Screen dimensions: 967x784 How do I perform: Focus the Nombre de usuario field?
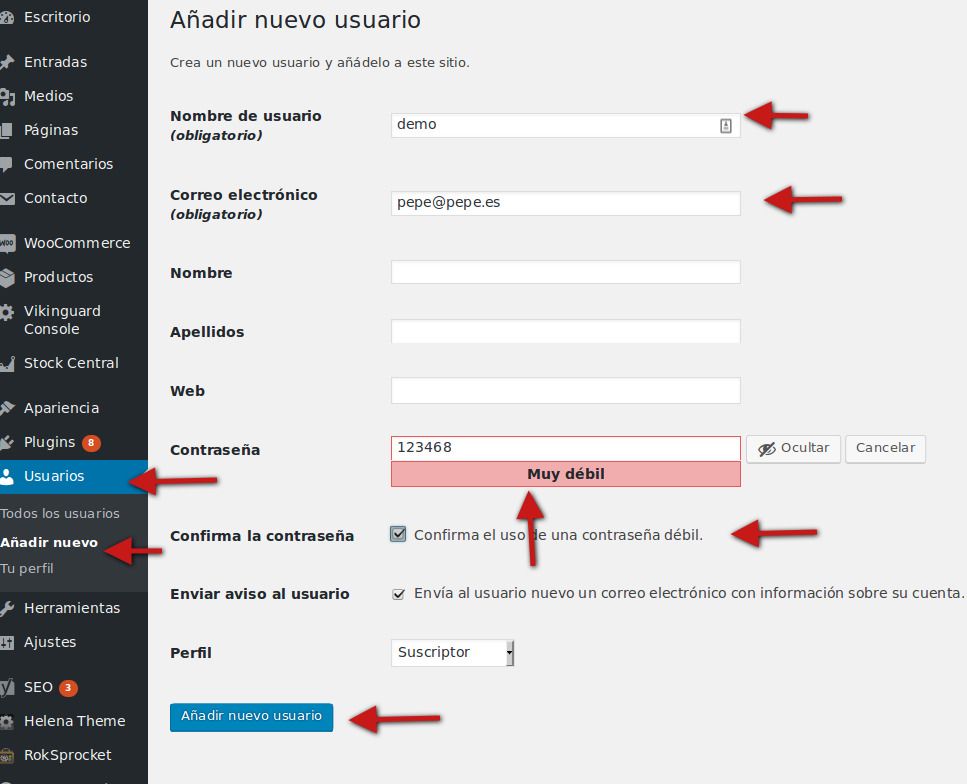[566, 125]
